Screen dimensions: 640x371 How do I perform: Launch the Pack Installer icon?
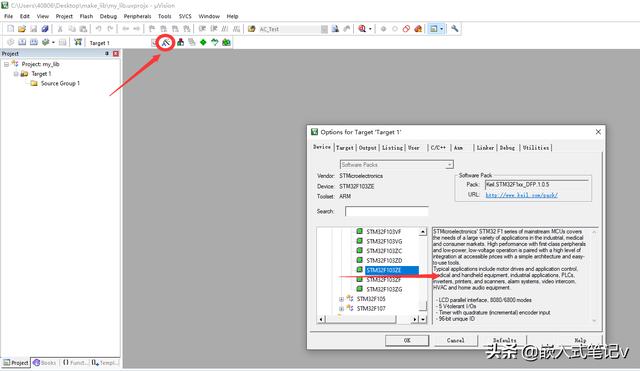(x=226, y=42)
